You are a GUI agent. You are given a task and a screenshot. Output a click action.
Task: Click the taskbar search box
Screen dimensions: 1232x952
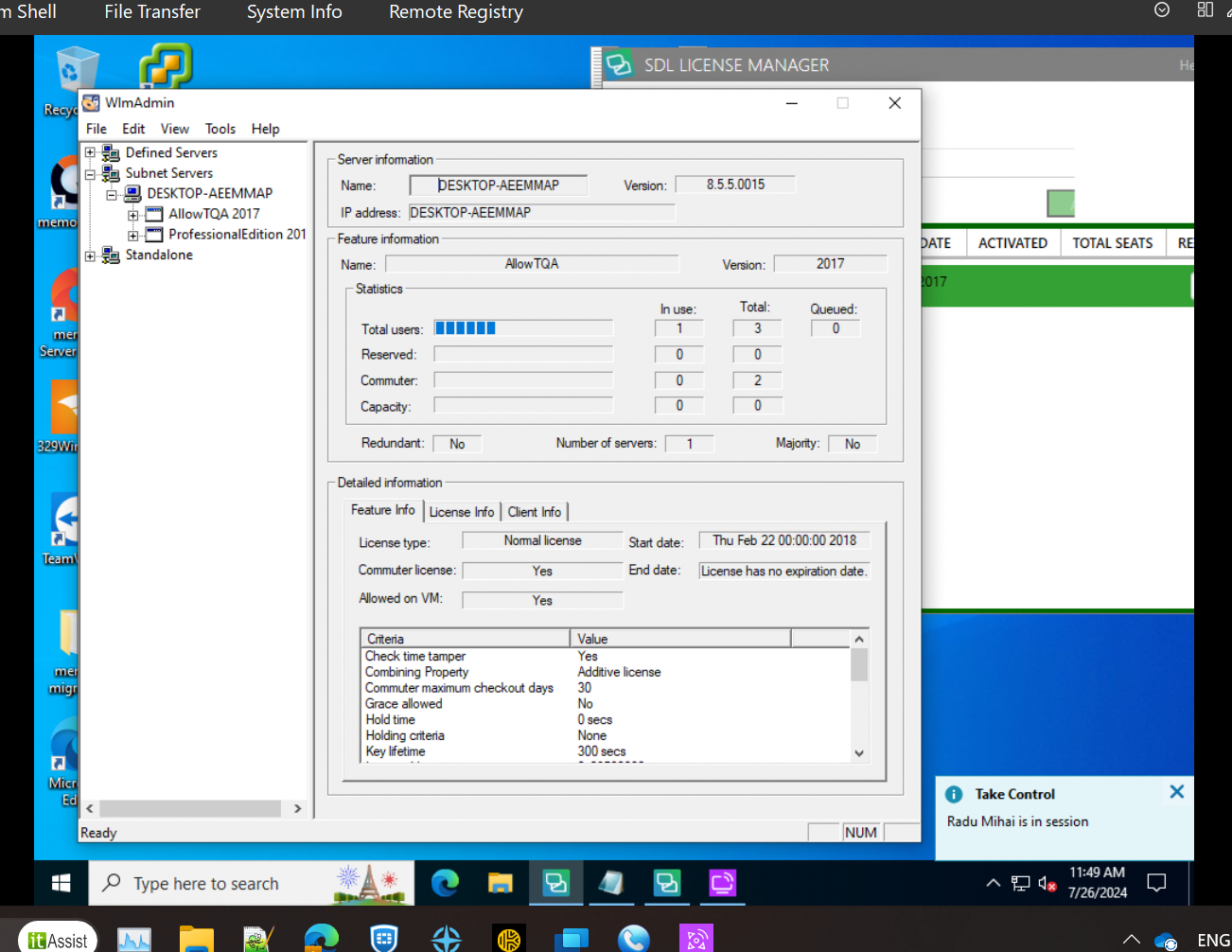(252, 883)
